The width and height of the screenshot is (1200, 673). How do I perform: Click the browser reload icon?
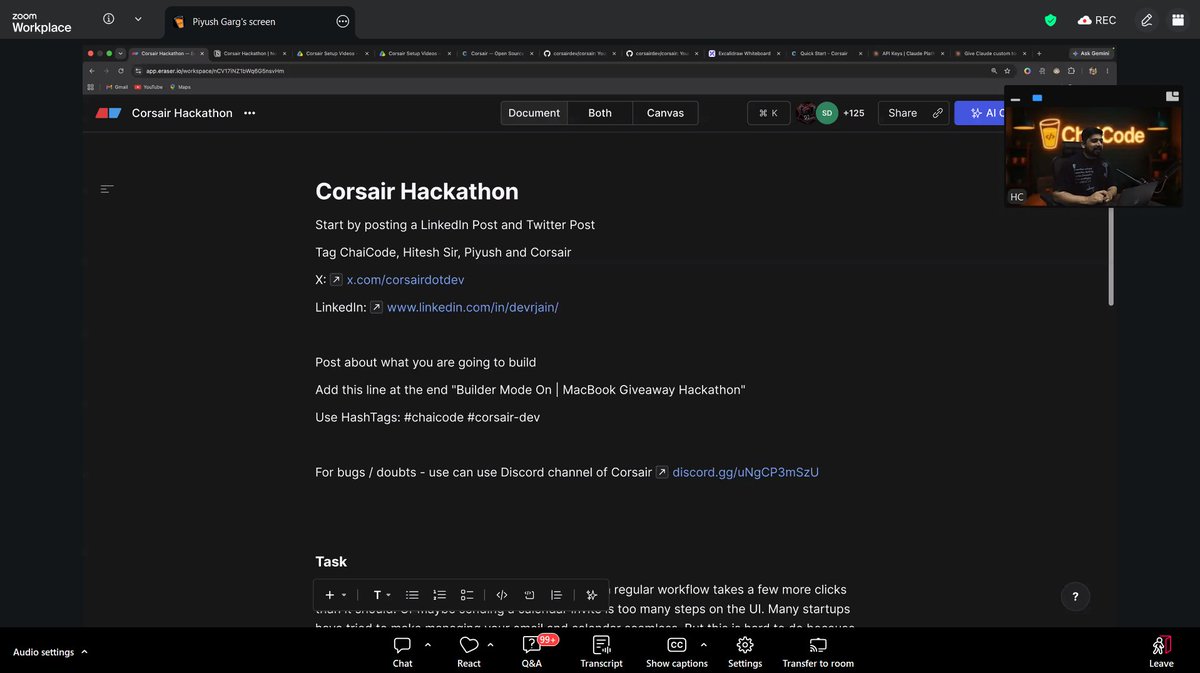pos(121,71)
